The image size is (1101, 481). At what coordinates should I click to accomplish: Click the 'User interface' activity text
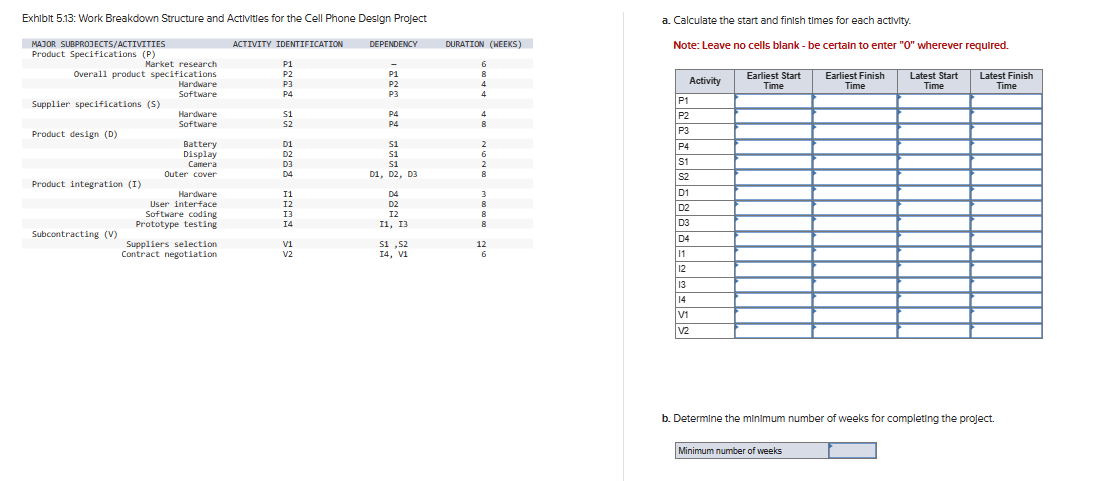point(183,204)
